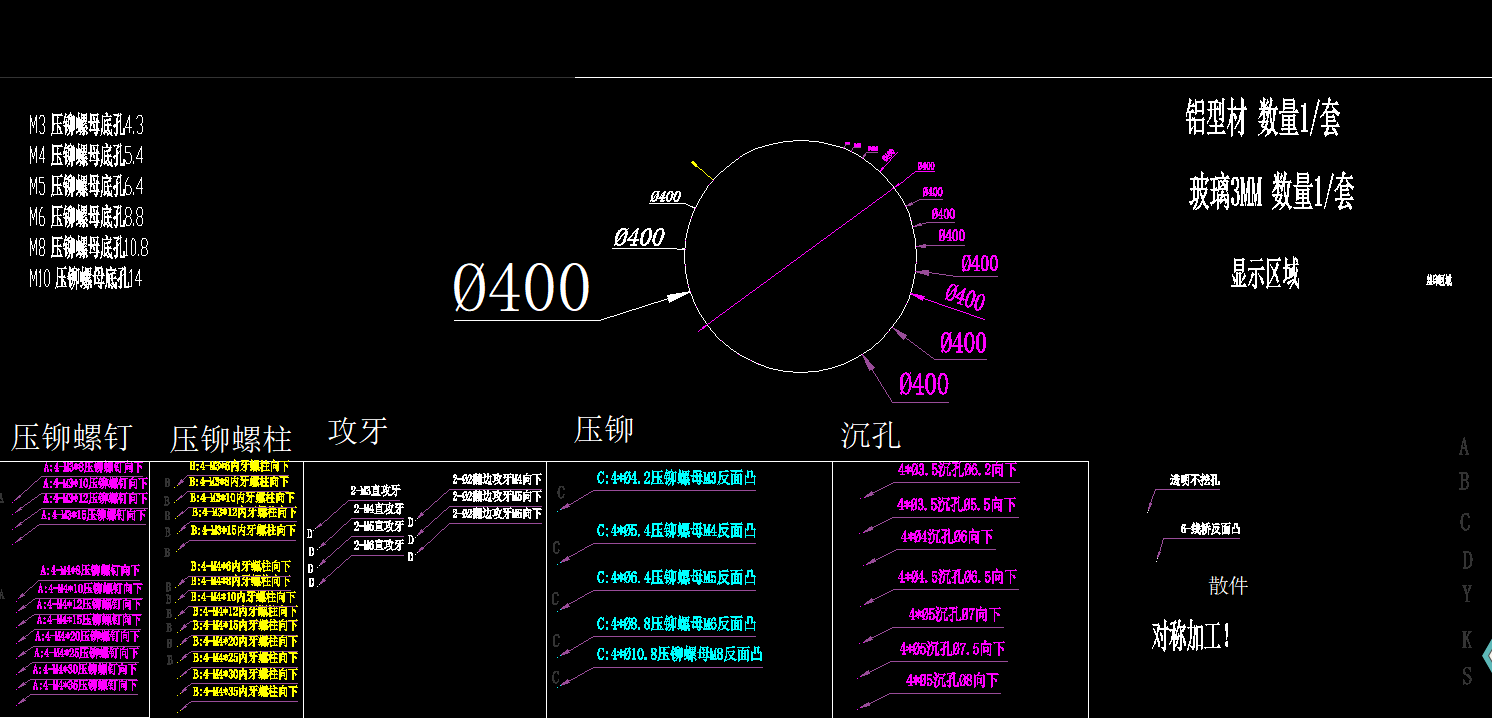The width and height of the screenshot is (1492, 718).
Task: Select the 沉孔 heading text
Action: pos(870,435)
